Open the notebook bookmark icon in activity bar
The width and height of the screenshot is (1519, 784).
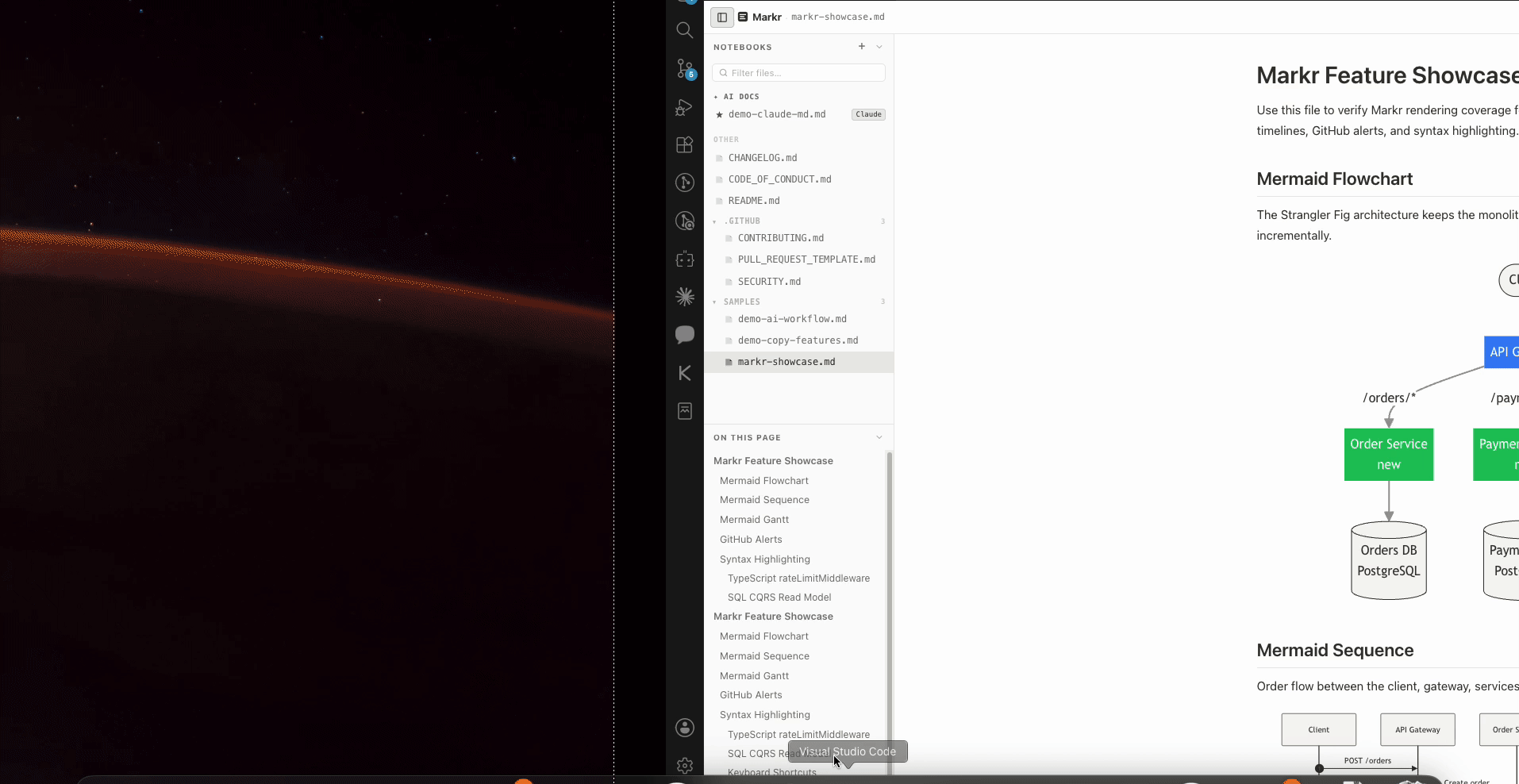coord(684,411)
